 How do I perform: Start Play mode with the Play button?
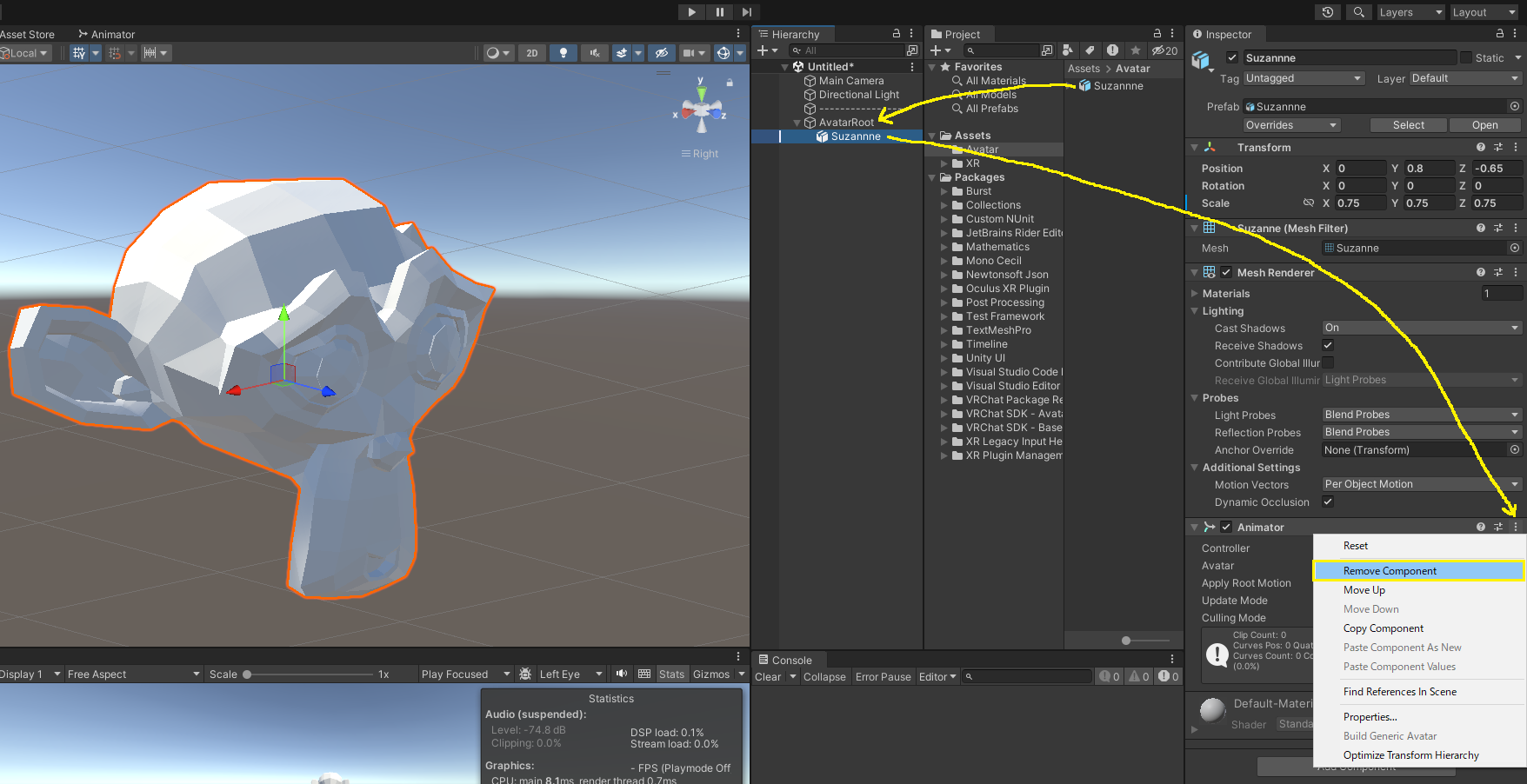tap(691, 12)
